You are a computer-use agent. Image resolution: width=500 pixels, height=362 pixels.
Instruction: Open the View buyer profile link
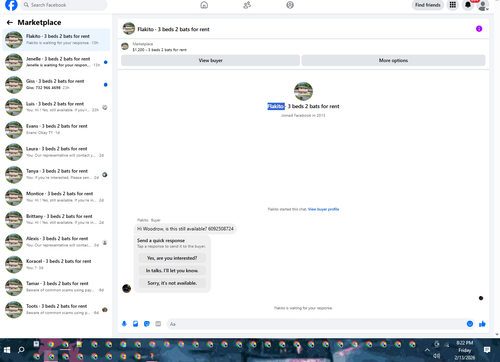[x=323, y=209]
